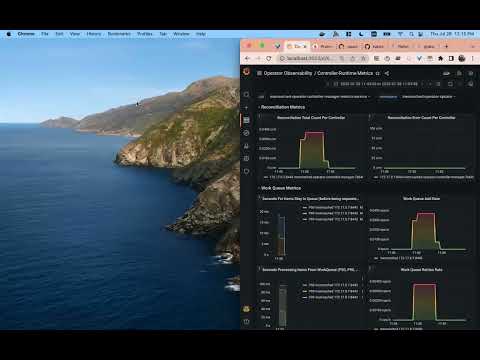
Task: Save the dashboard with the save icon
Action: [x=459, y=73]
